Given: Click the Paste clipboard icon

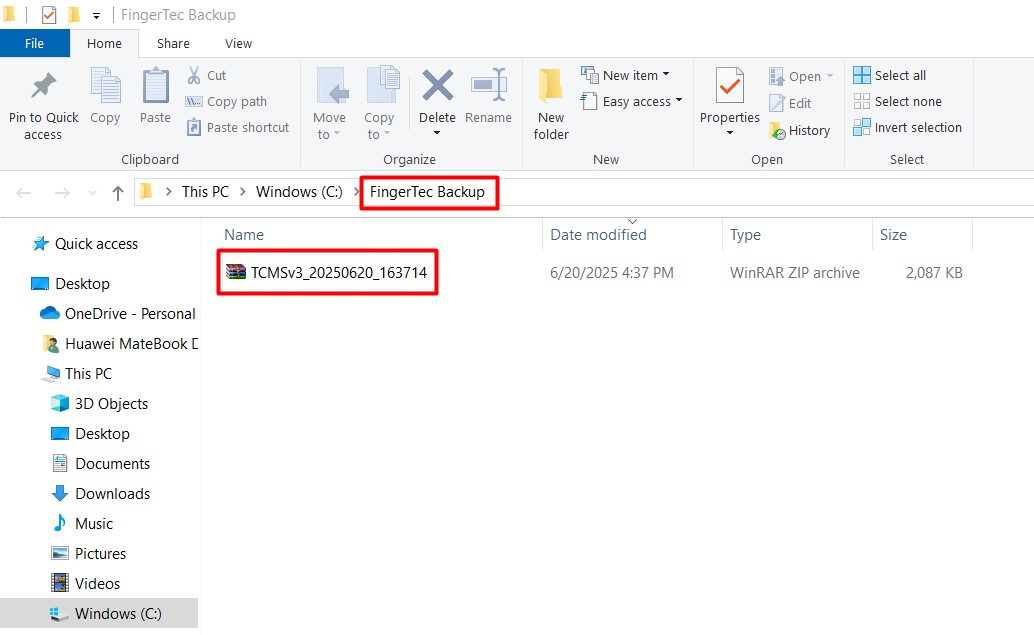Looking at the screenshot, I should coord(156,86).
